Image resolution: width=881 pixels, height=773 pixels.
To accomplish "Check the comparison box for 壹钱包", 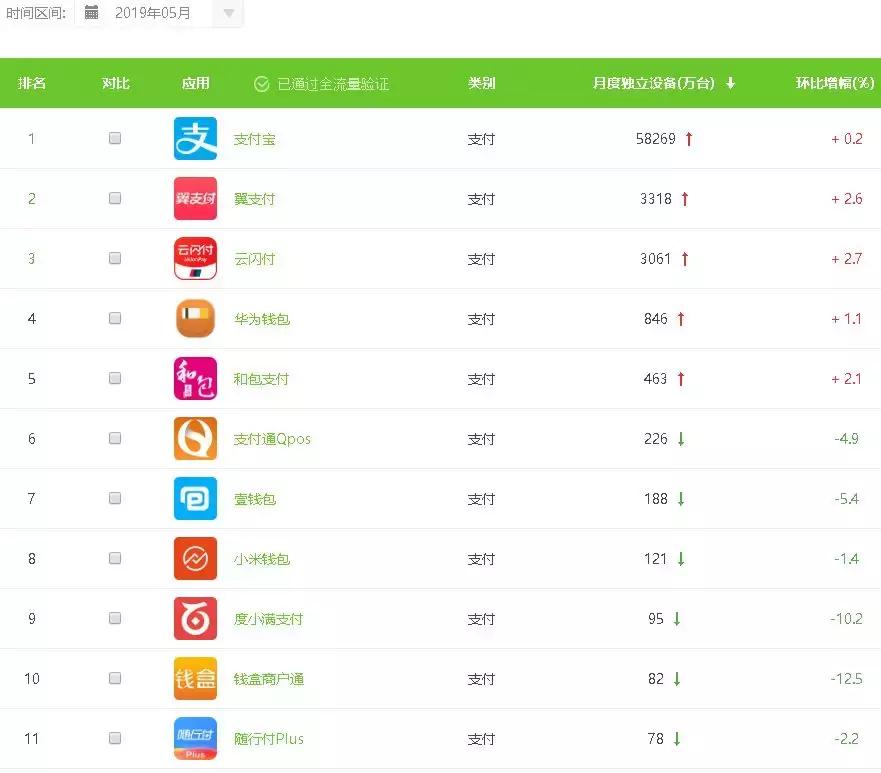I will 115,498.
